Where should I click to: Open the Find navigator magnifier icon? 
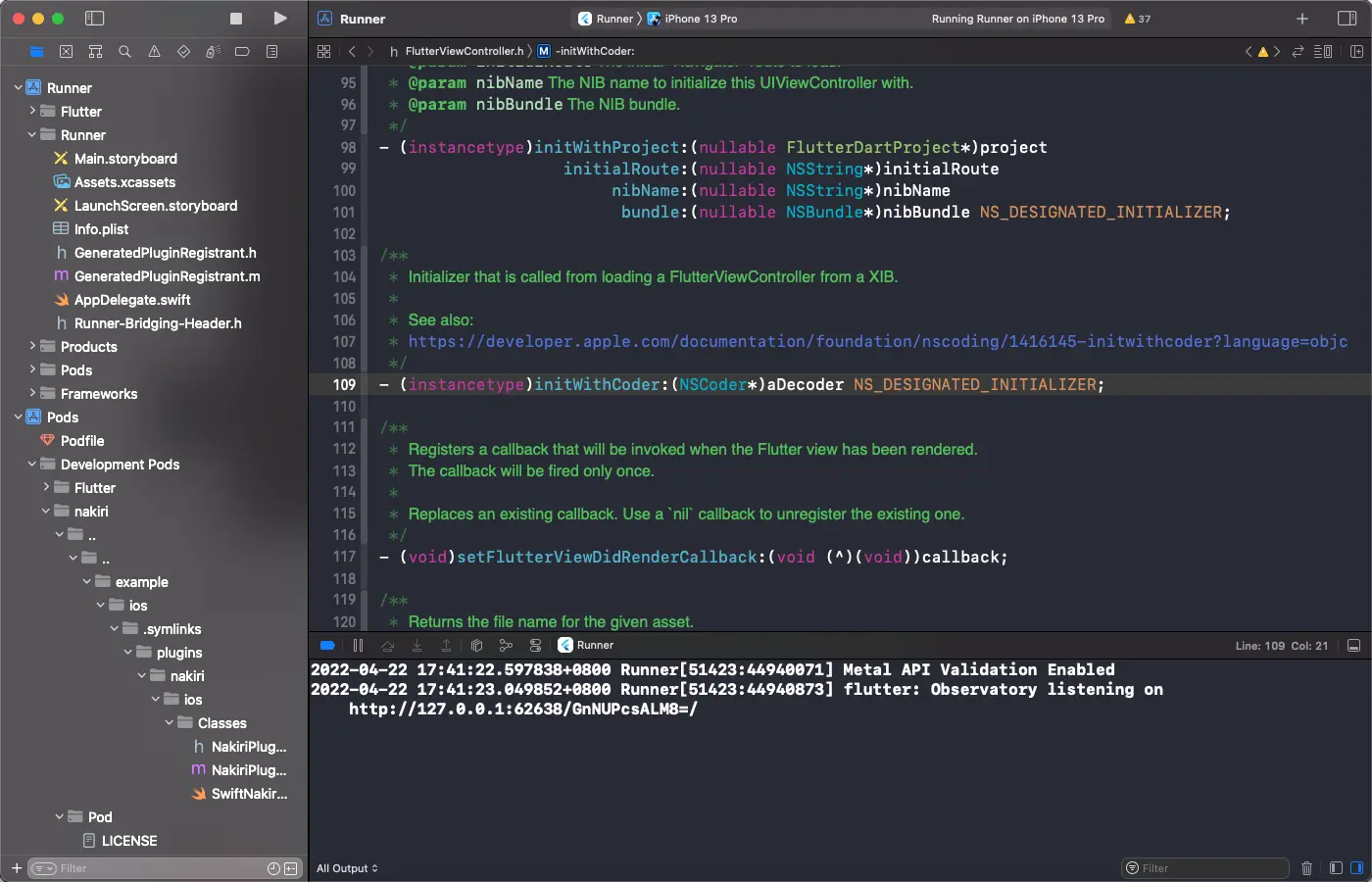(x=124, y=52)
